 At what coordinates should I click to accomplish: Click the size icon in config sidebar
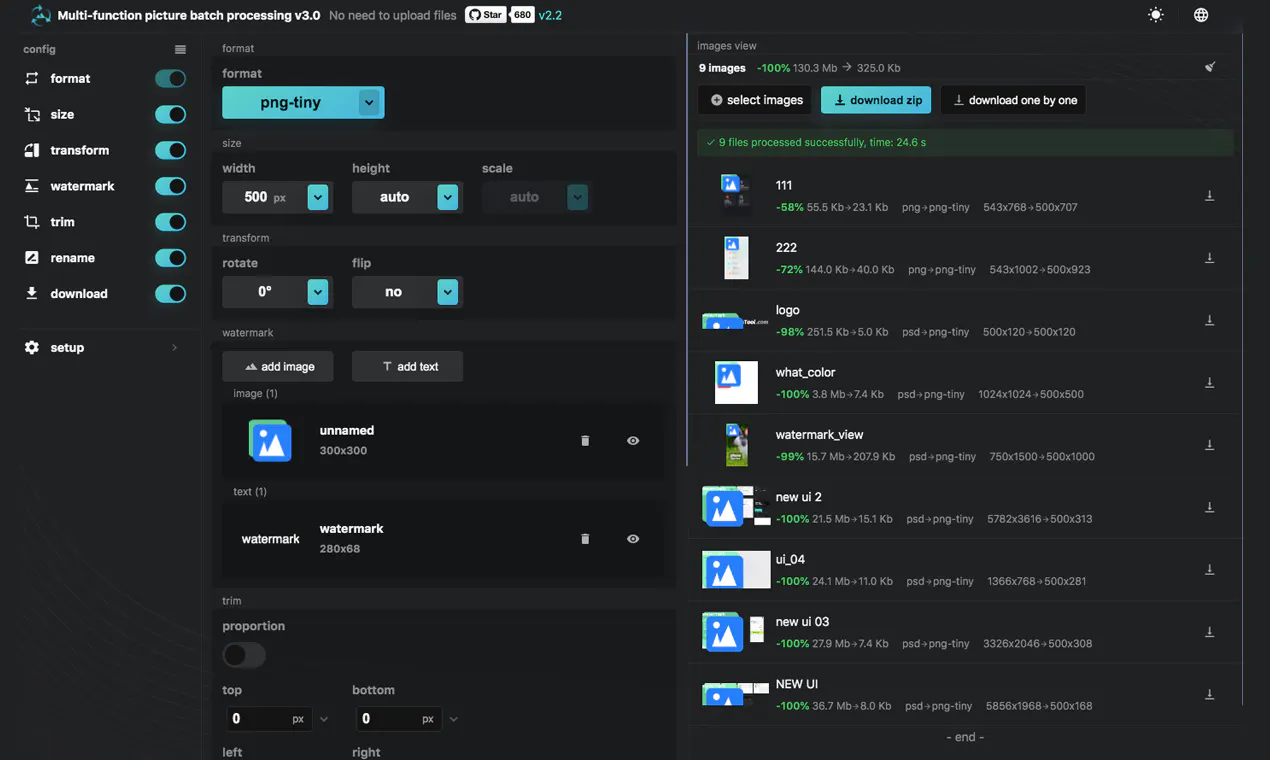[32, 114]
